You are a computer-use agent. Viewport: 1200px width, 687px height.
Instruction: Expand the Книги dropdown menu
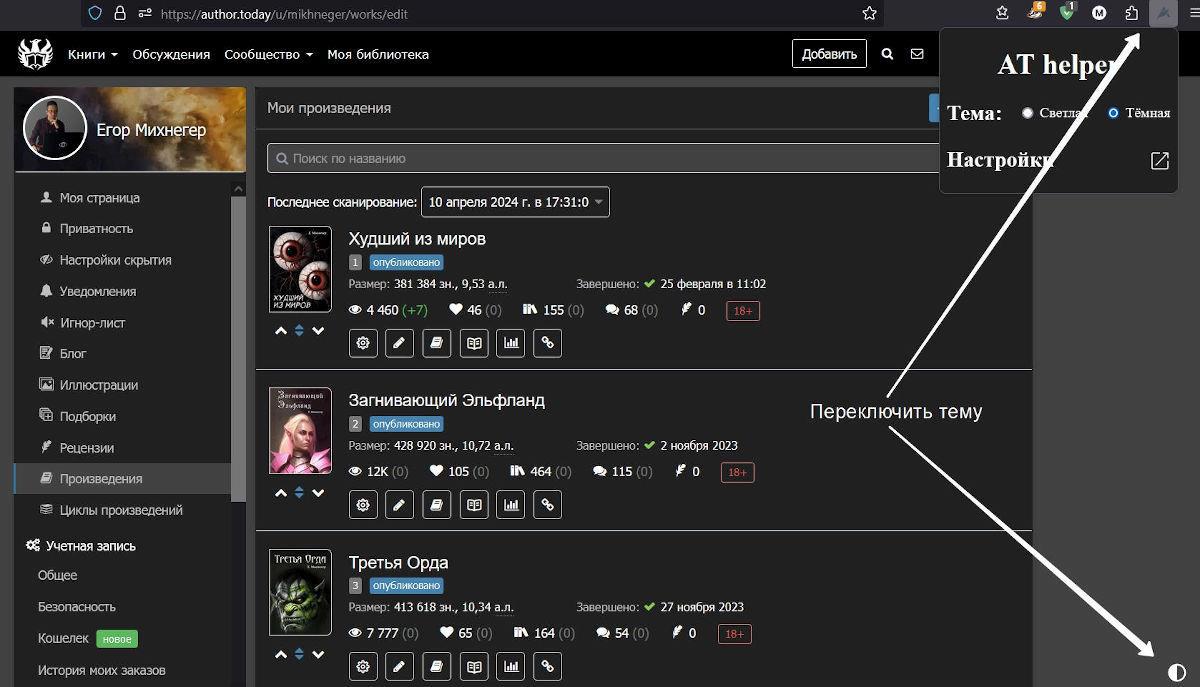click(x=92, y=54)
